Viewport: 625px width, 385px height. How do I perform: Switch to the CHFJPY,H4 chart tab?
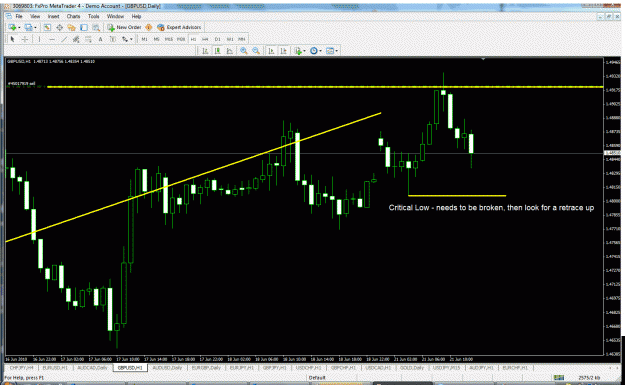point(22,368)
